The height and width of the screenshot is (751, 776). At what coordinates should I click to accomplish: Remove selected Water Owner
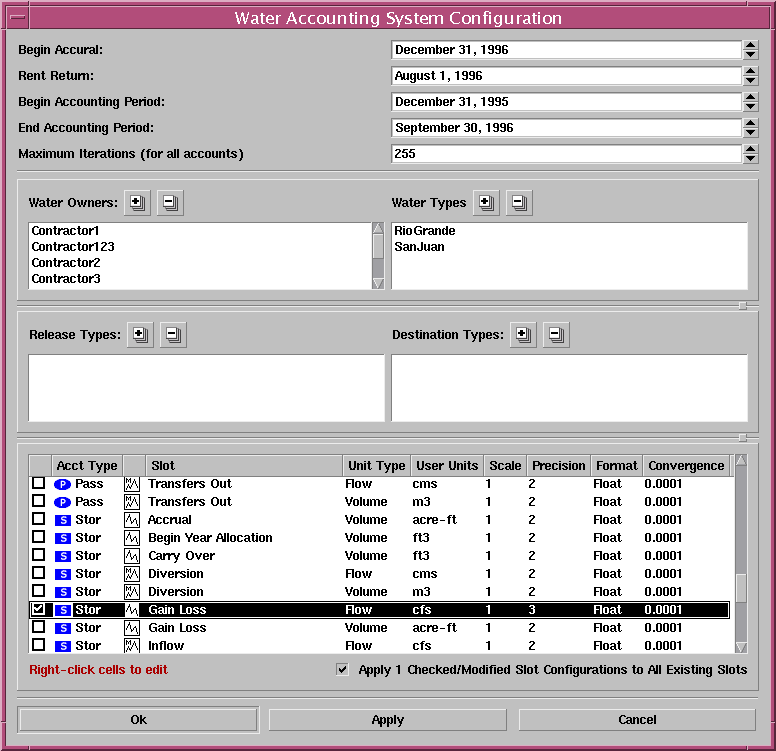tap(170, 202)
